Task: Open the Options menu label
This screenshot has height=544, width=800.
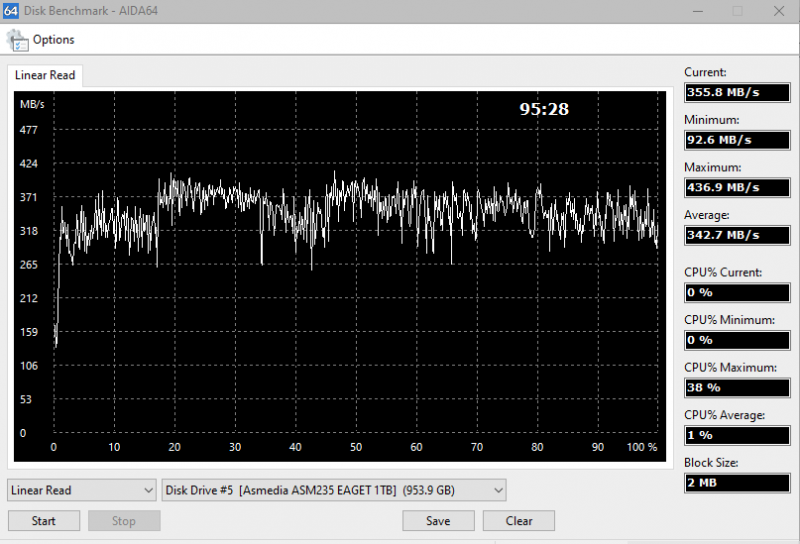Action: point(53,40)
